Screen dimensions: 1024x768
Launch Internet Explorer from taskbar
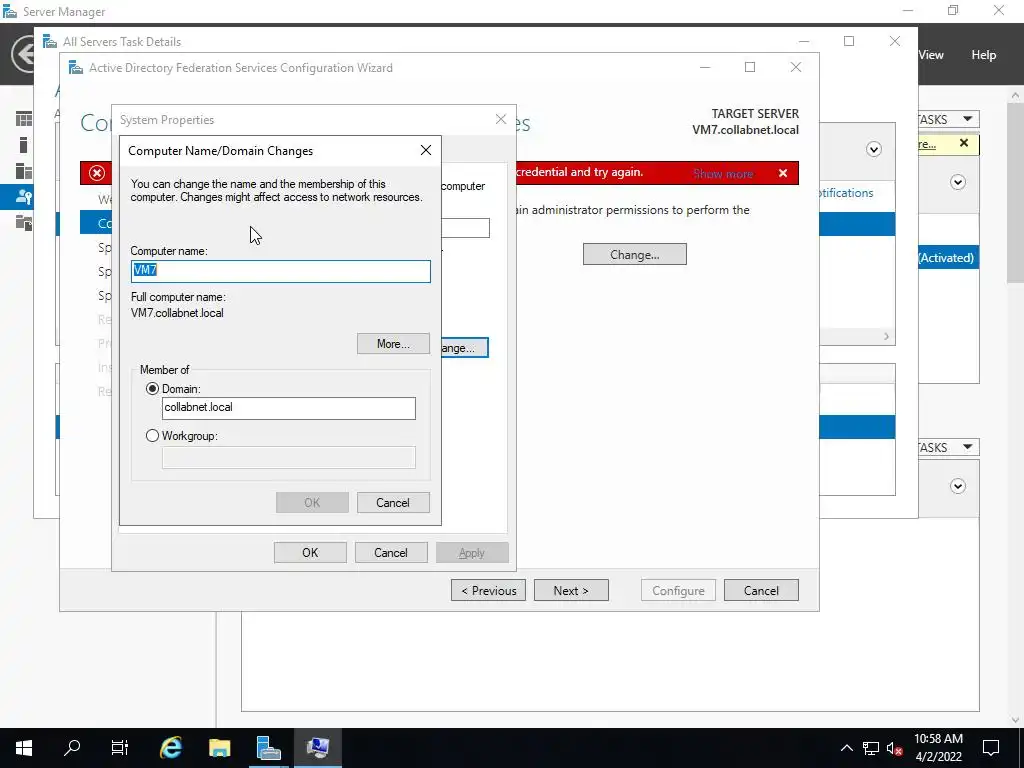click(x=170, y=748)
